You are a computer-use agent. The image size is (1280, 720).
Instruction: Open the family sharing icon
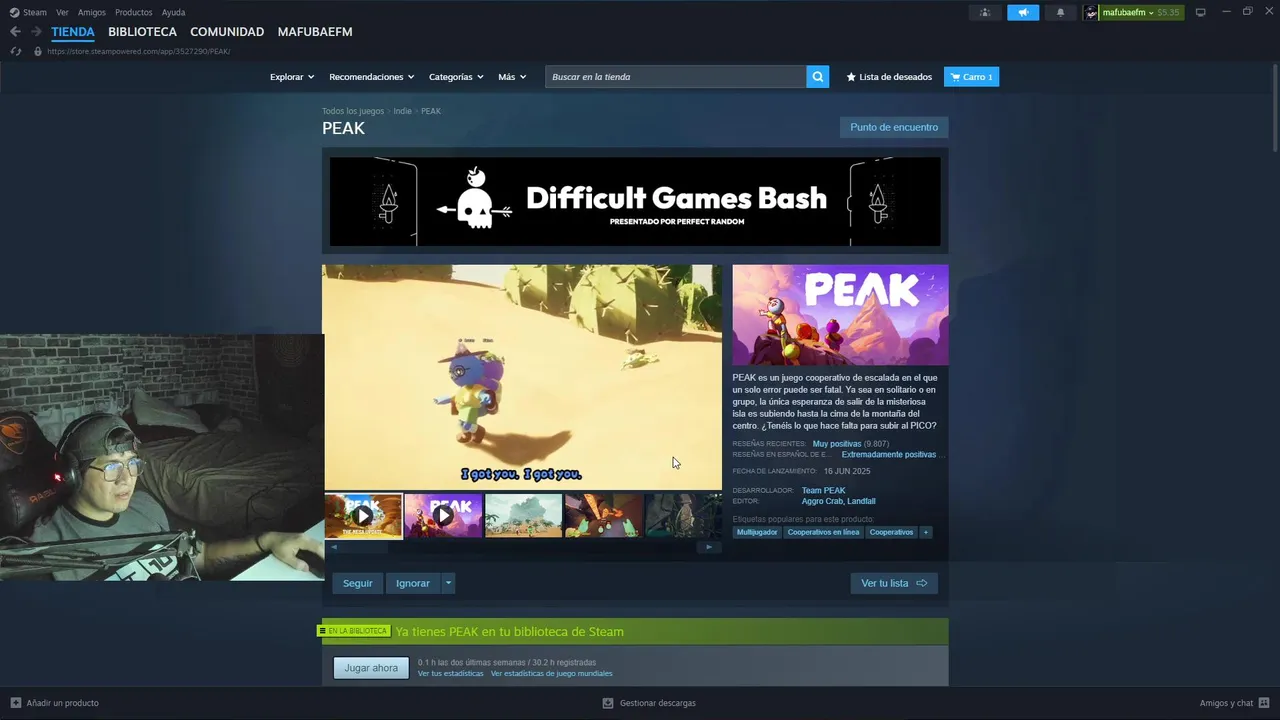point(985,12)
